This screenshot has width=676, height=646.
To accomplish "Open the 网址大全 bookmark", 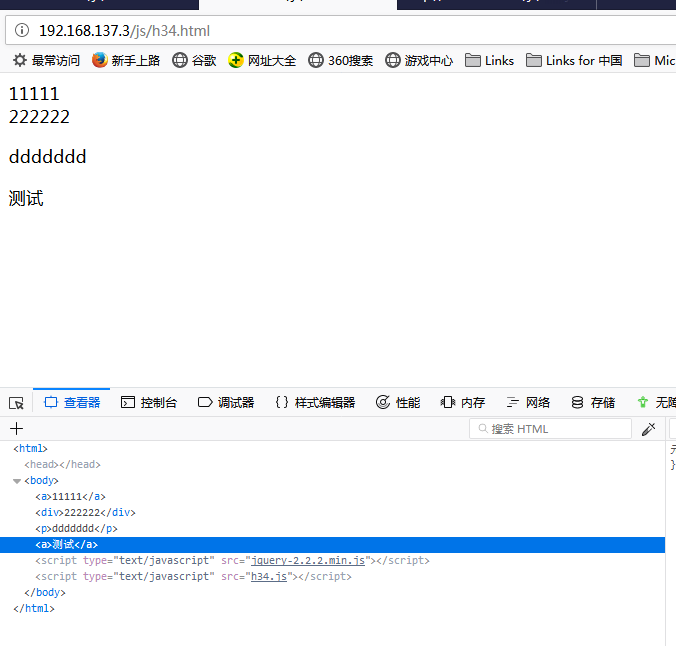I will click(262, 60).
